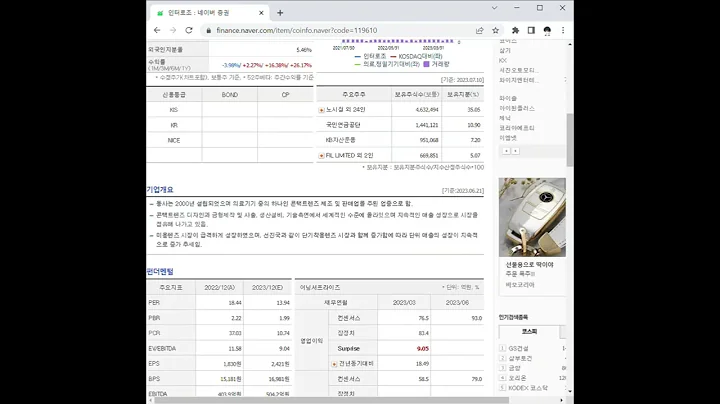Click the PER 2022/12(A) value 18.44
720x404 pixels.
(x=235, y=303)
